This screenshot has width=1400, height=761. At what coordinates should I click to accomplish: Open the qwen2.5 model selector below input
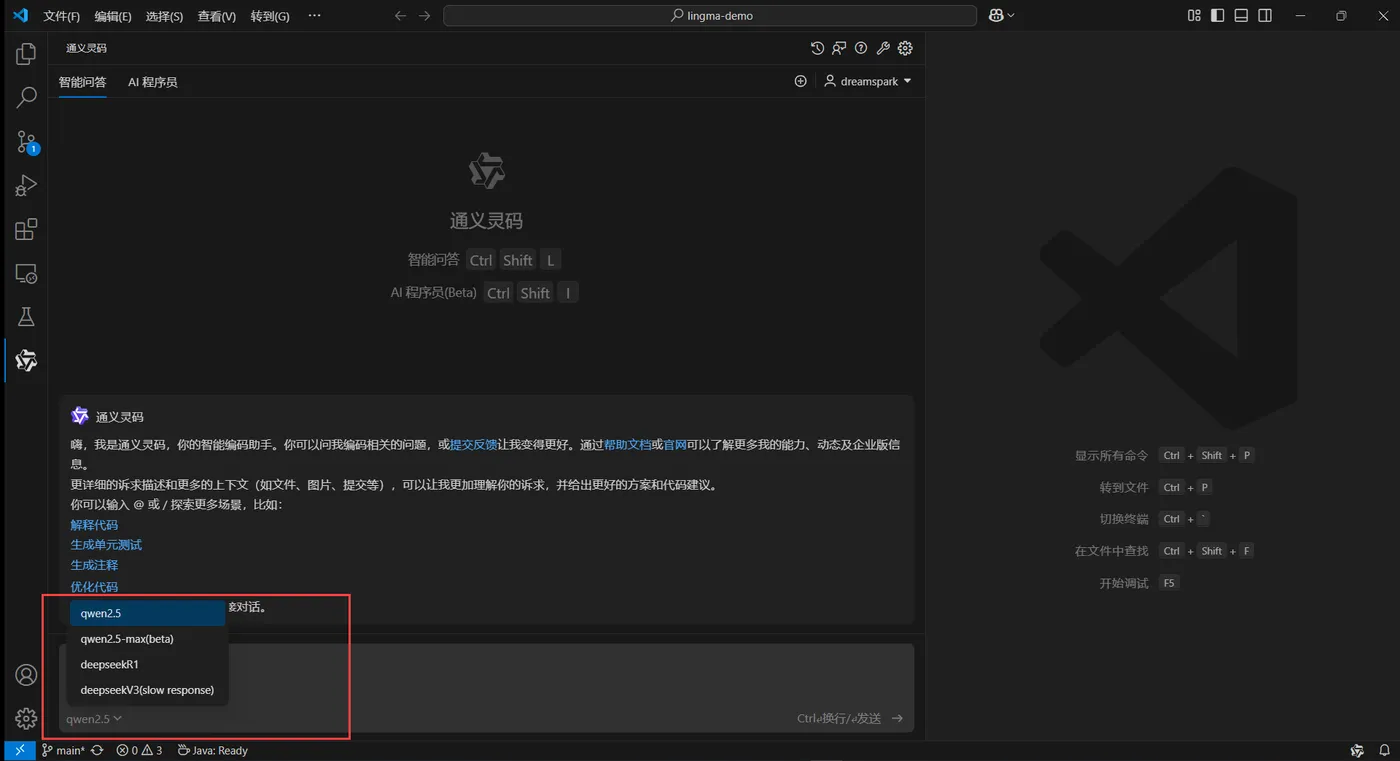click(x=94, y=718)
